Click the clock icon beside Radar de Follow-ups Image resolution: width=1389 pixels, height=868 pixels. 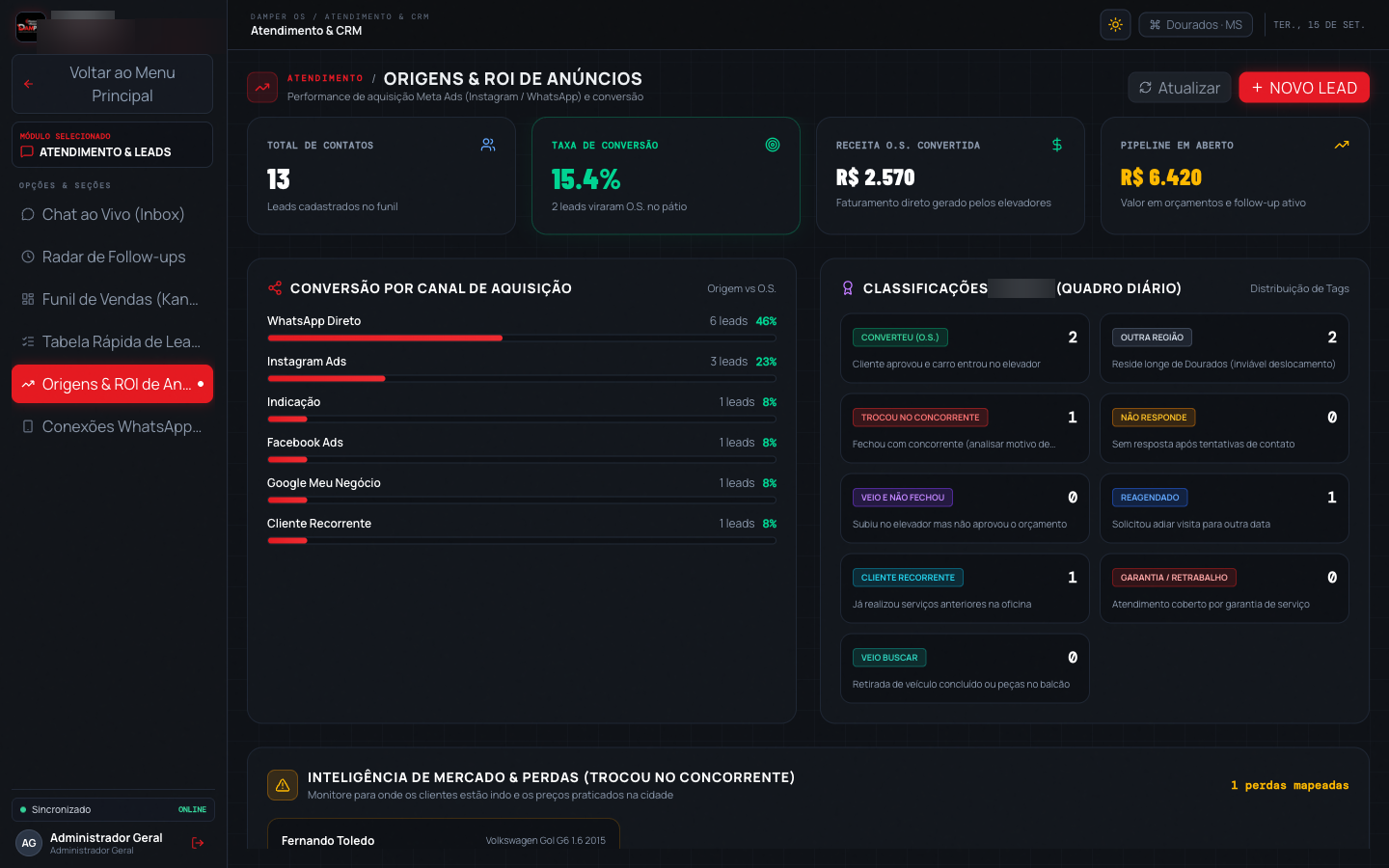point(28,257)
